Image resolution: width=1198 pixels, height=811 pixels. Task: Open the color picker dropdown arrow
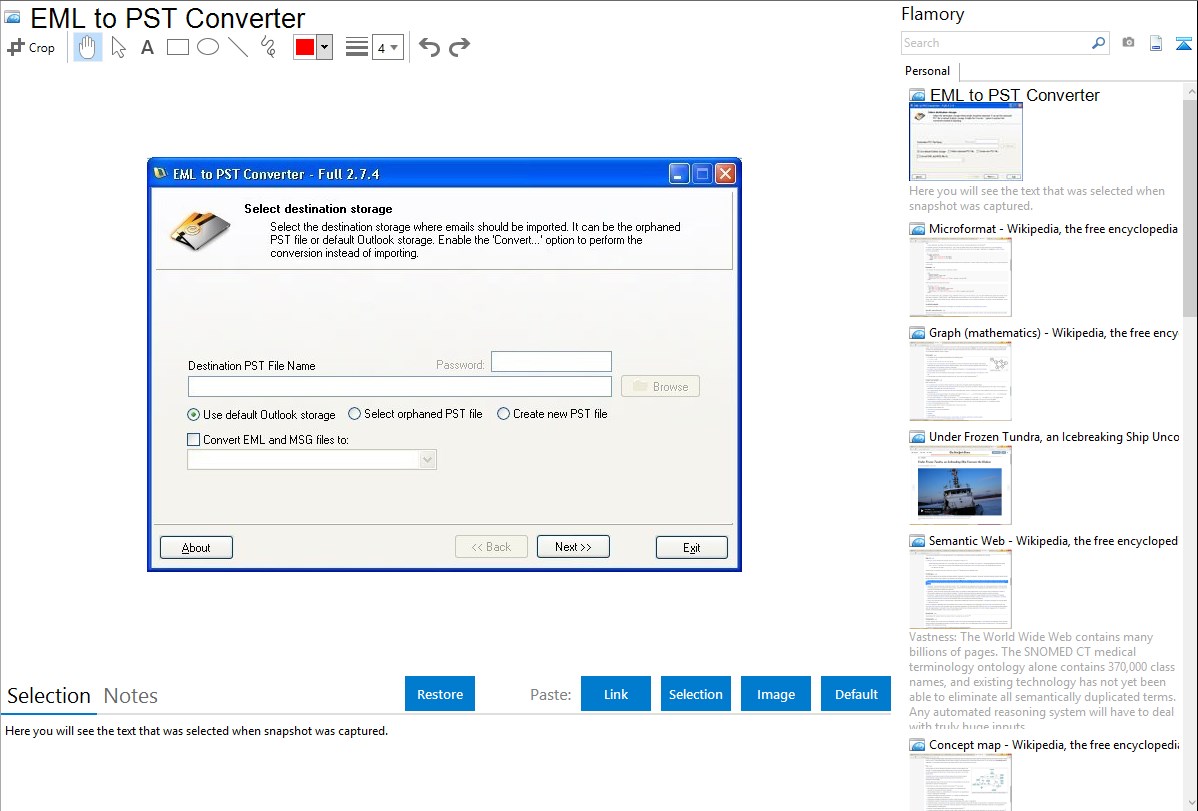coord(324,47)
